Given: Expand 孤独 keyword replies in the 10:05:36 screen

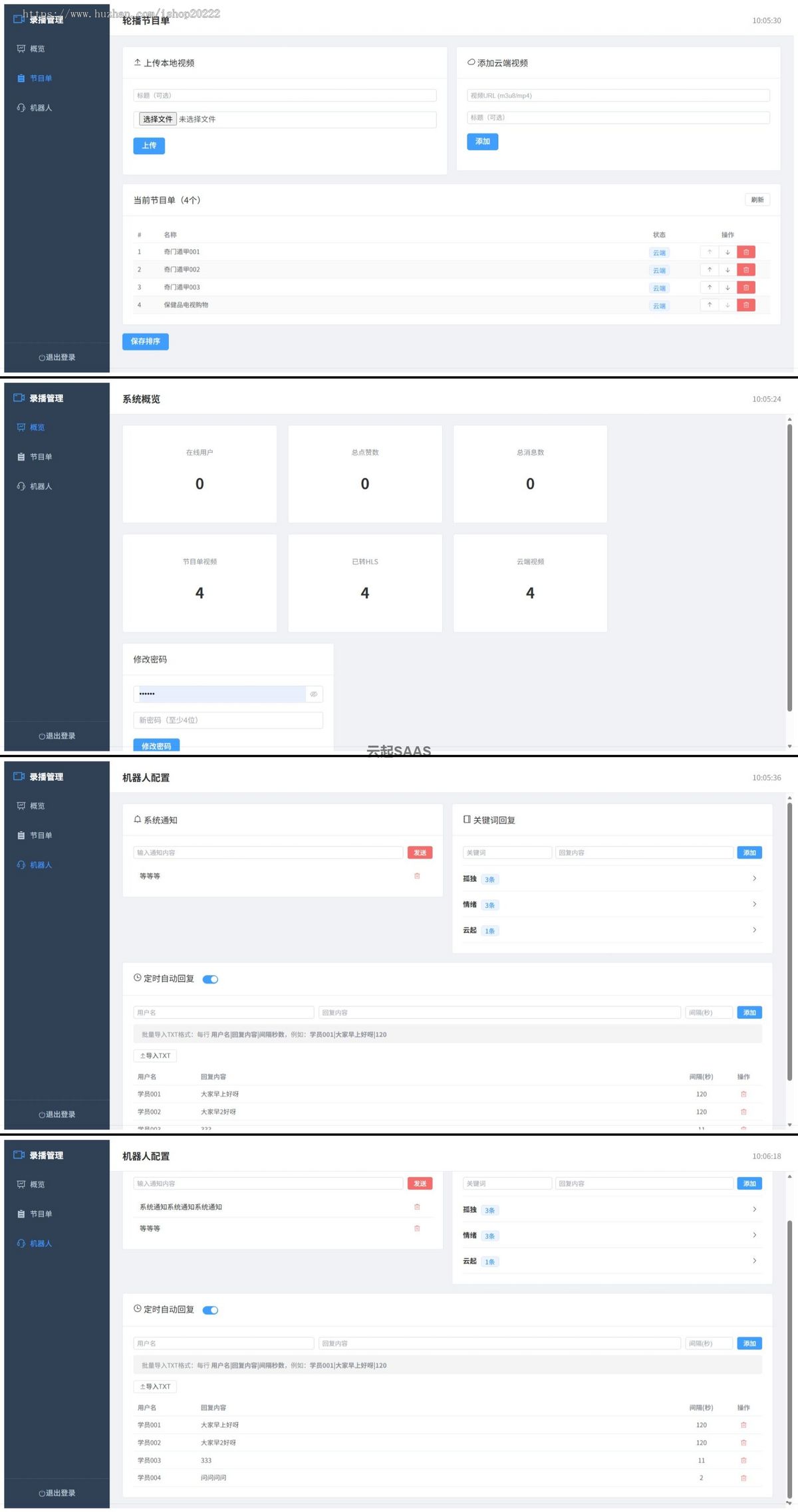Looking at the screenshot, I should [754, 879].
